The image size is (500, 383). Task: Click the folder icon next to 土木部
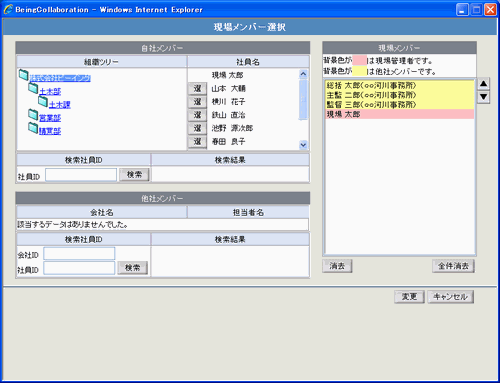(33, 88)
